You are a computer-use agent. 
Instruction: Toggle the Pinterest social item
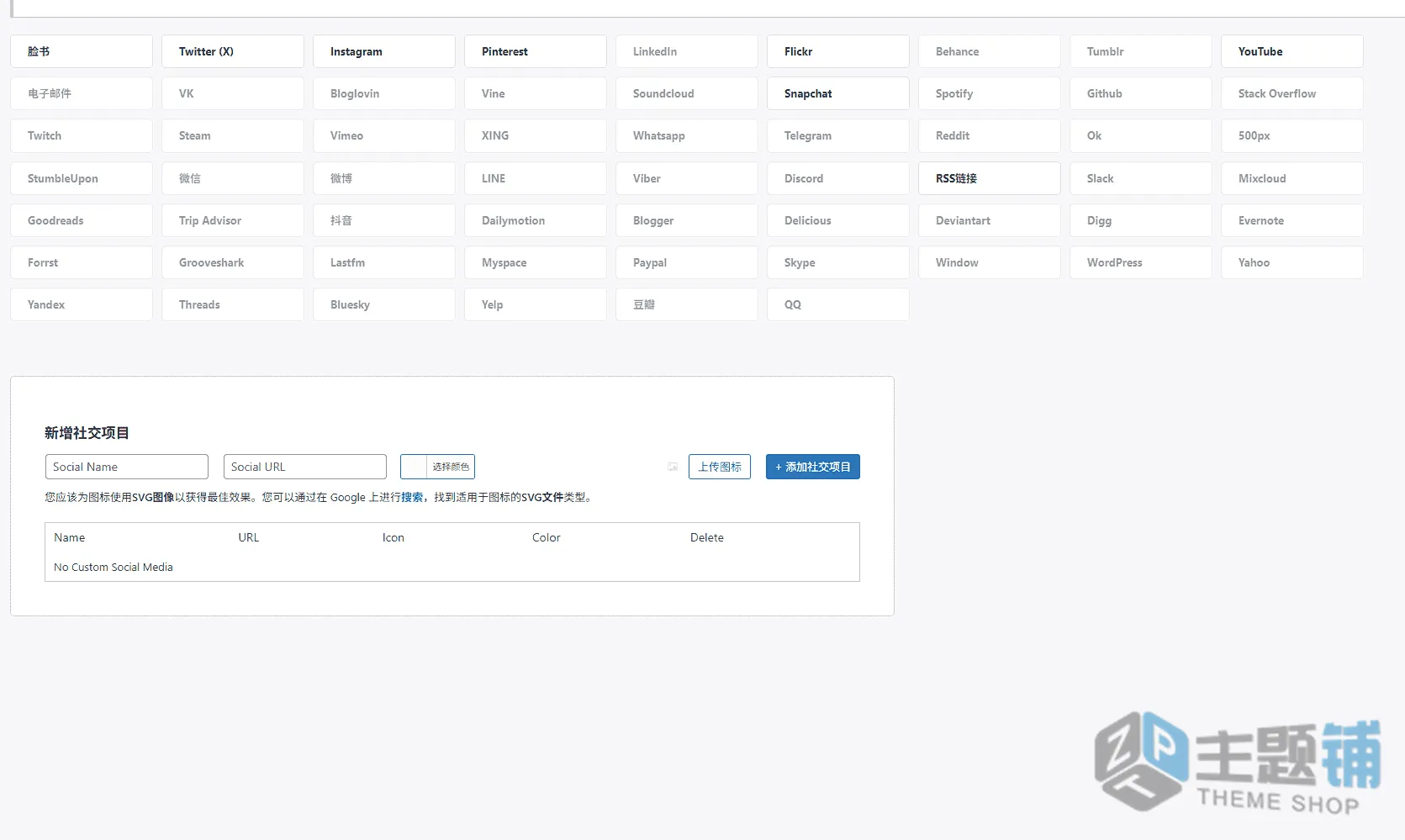click(536, 51)
